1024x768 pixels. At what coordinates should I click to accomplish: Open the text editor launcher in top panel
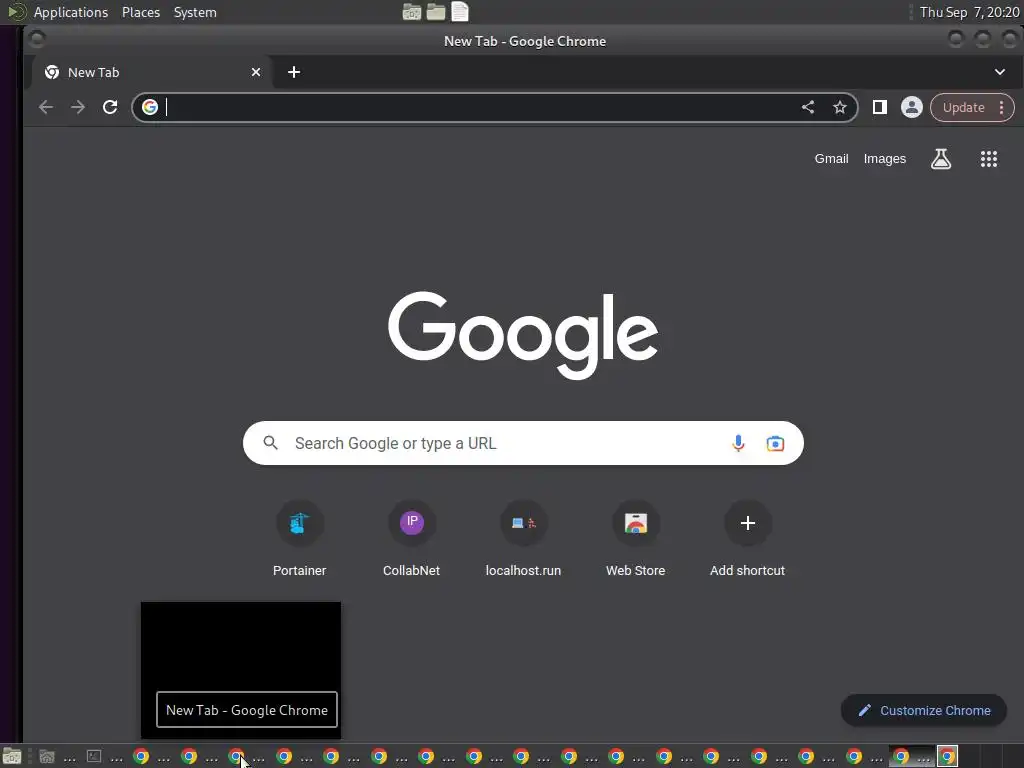[460, 12]
